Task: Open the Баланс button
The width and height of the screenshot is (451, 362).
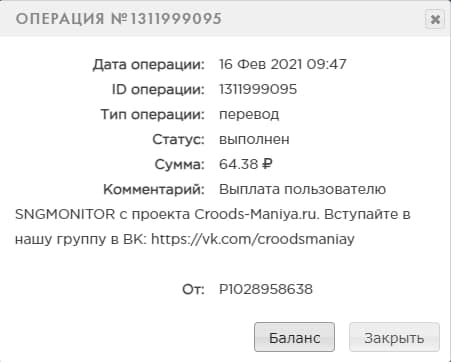Action: coord(294,337)
